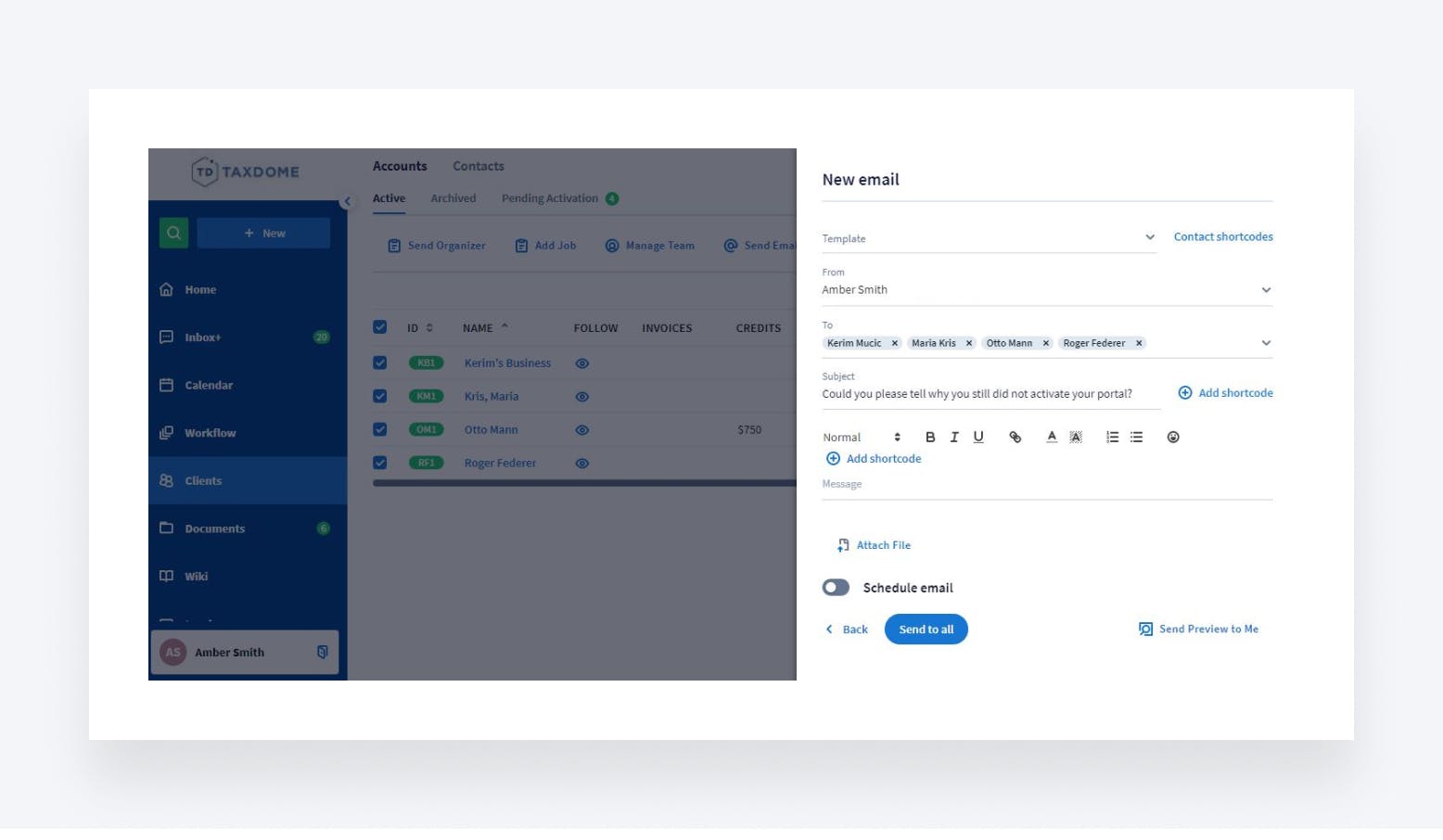This screenshot has height=840, width=1443.
Task: Toggle follow eye icon for Roger Federer
Action: point(582,464)
